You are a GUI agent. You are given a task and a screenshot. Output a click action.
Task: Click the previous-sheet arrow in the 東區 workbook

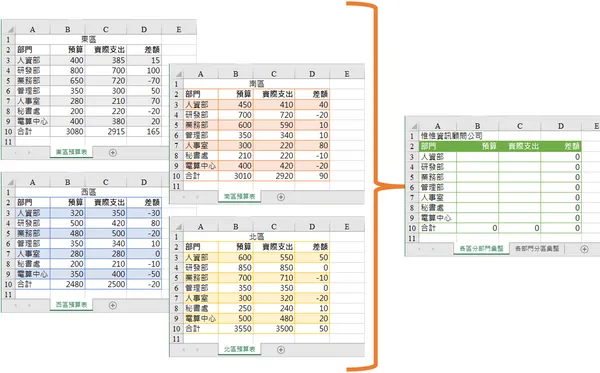click(15, 153)
